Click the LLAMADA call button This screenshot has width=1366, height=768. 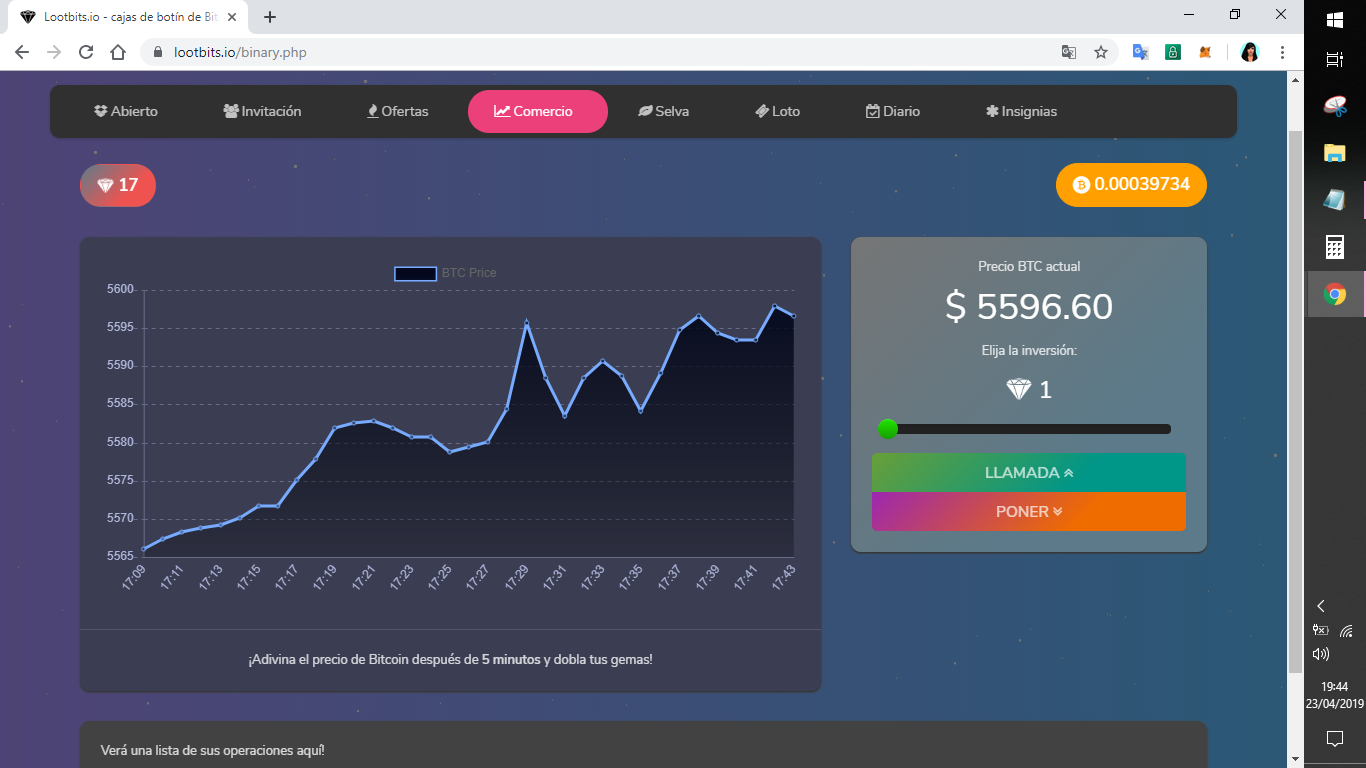[1029, 473]
